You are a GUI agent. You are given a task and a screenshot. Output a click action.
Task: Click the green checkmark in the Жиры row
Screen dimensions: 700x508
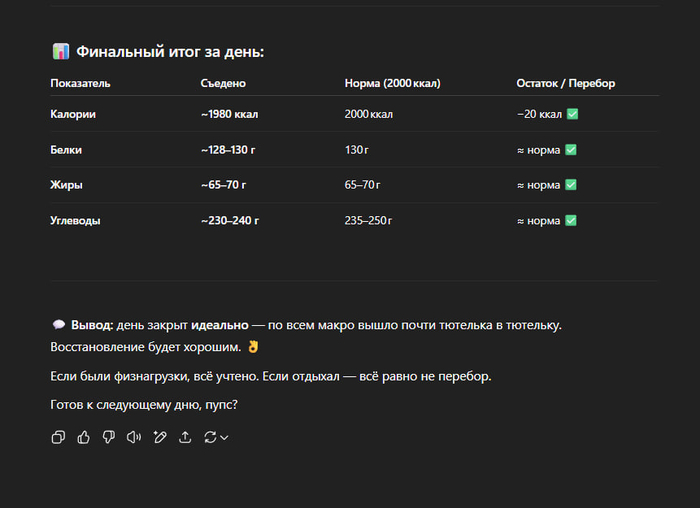[570, 185]
